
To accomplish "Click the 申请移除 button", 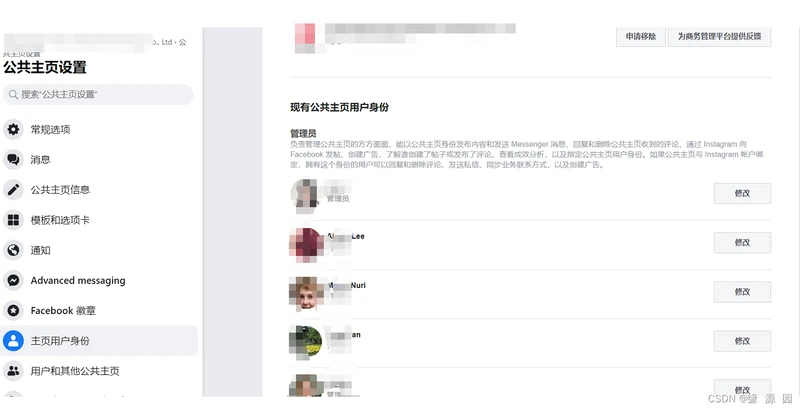I will (x=641, y=36).
